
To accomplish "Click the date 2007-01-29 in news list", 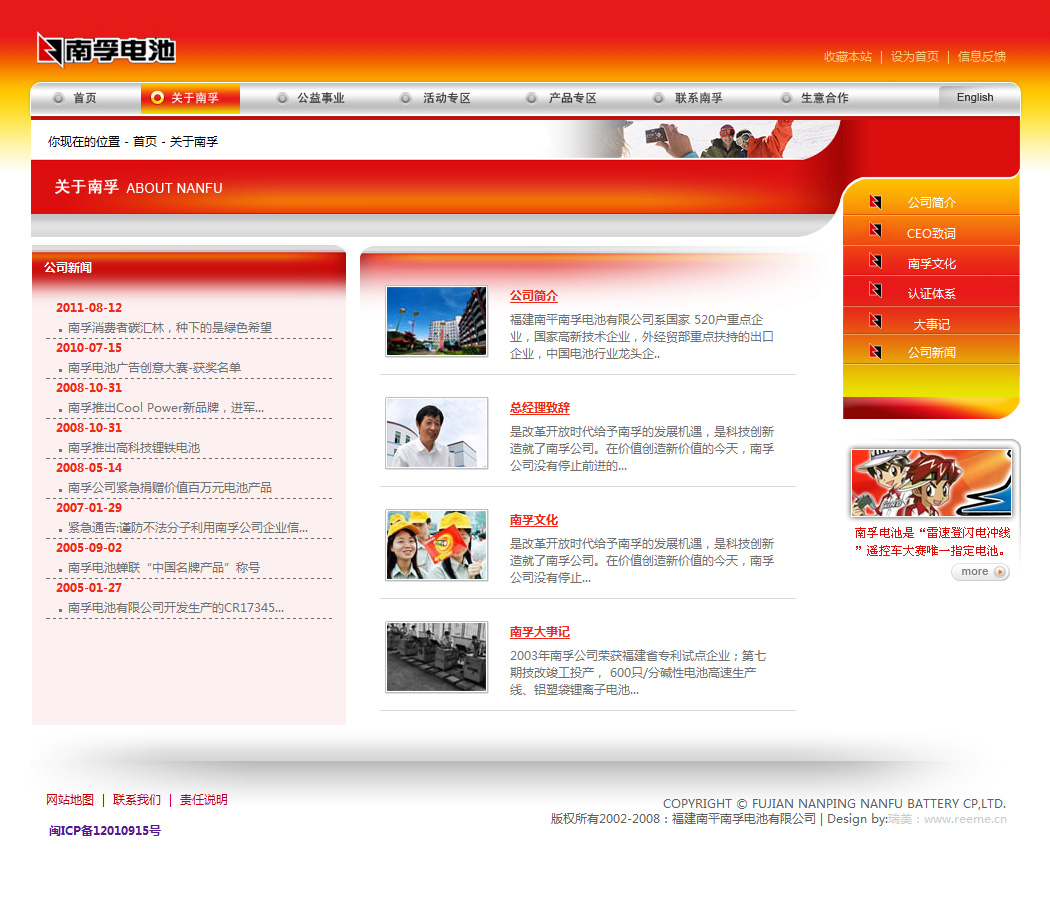I will click(89, 508).
